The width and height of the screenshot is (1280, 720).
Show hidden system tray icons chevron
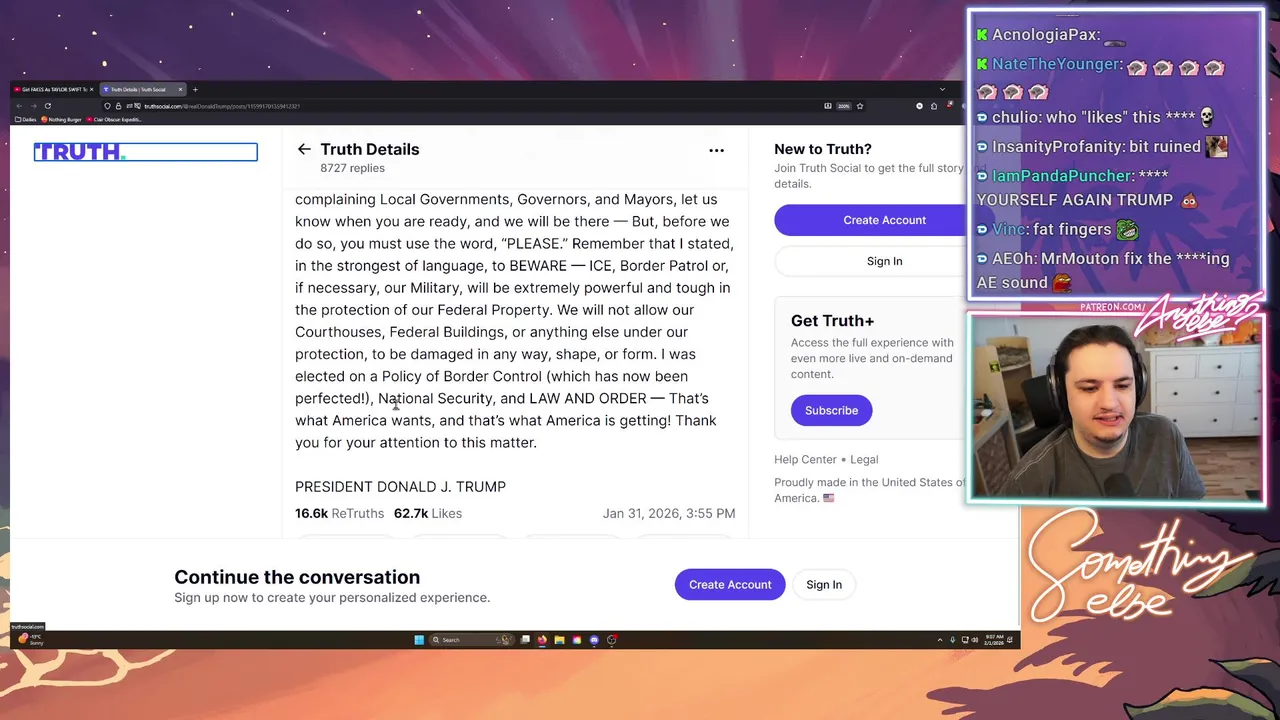(x=940, y=640)
